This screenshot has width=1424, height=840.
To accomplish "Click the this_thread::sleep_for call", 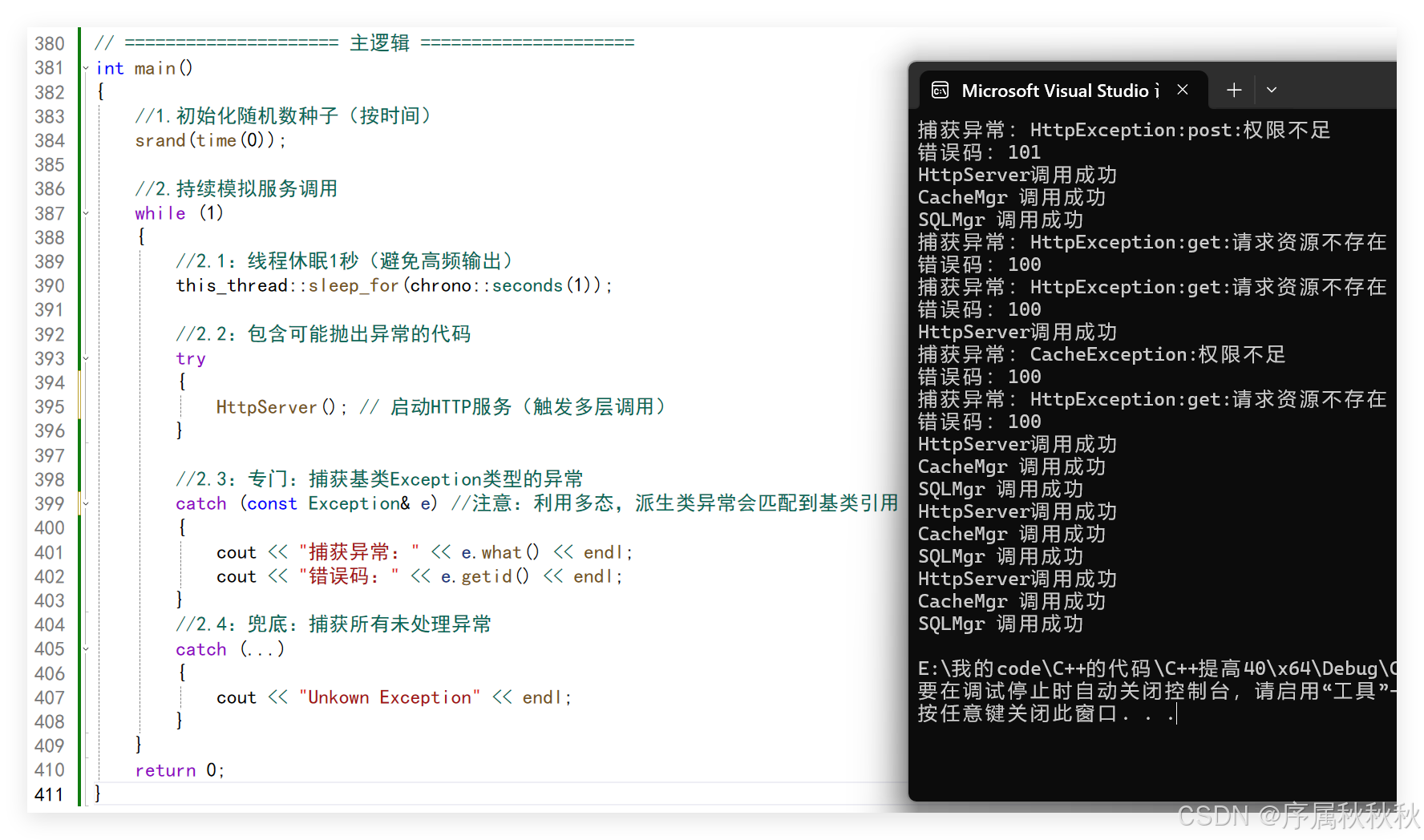I will pos(394,285).
